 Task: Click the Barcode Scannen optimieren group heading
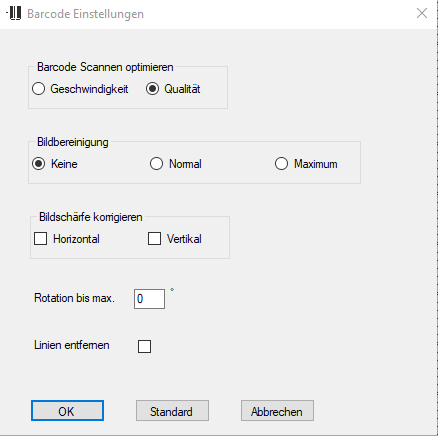(x=105, y=67)
